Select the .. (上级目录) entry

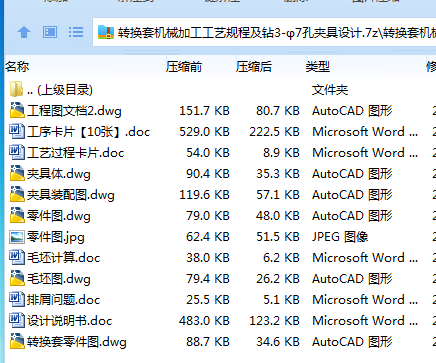[60, 90]
